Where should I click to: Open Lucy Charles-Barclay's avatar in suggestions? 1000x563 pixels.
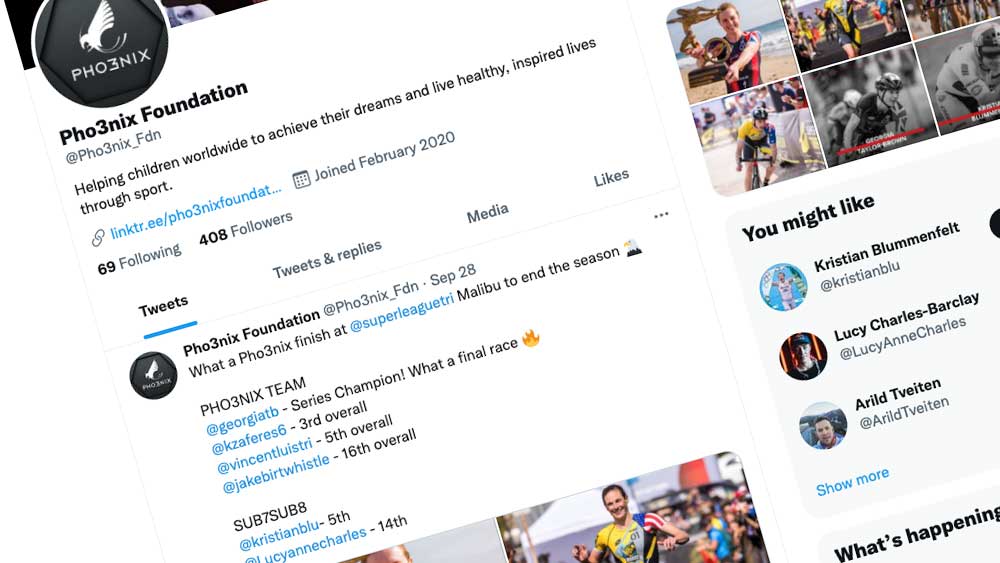[803, 356]
